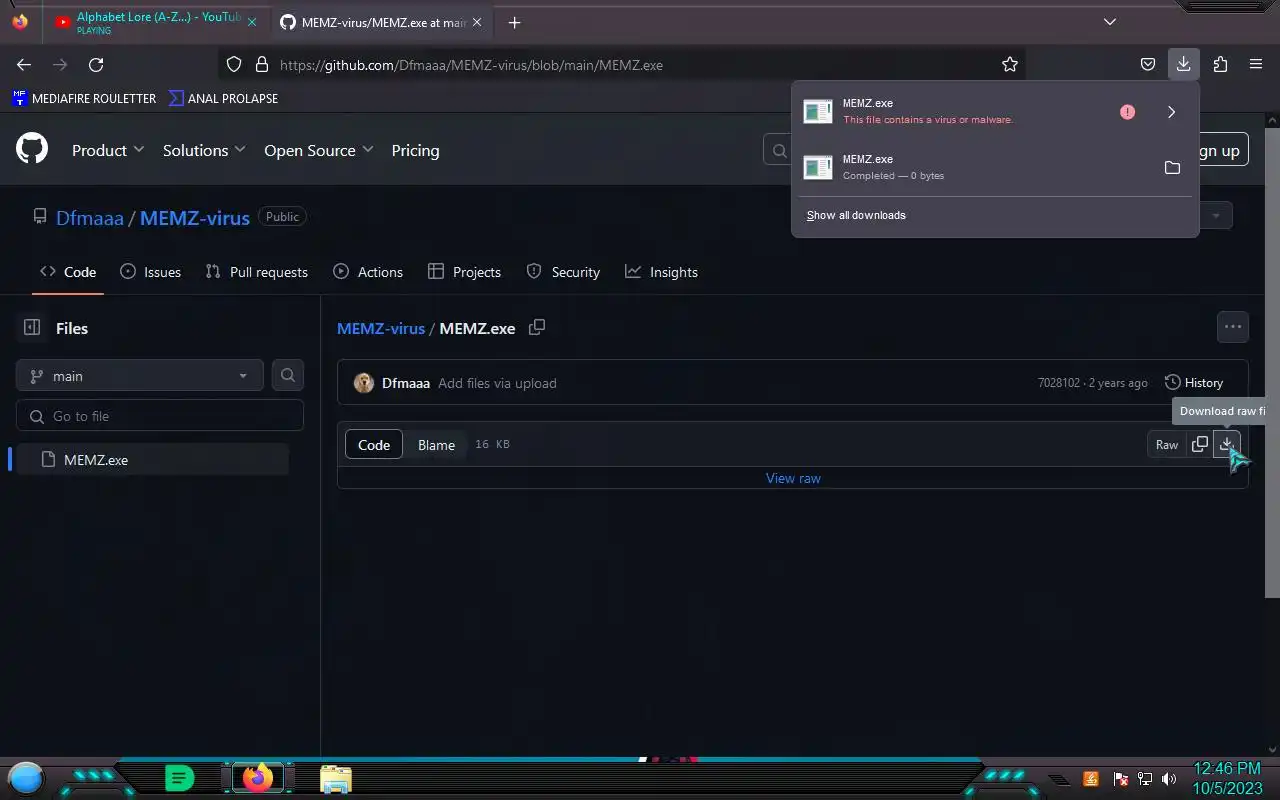
Task: Open the Issues repository tab
Action: [150, 272]
